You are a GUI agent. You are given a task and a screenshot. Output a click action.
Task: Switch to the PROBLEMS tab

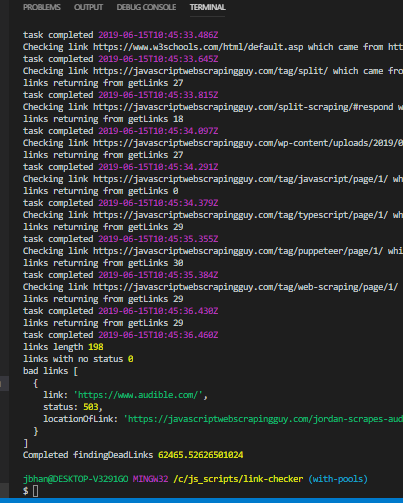coord(42,7)
